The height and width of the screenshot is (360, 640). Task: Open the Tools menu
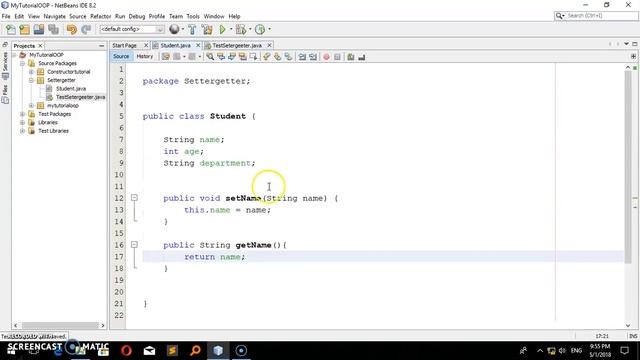click(x=193, y=16)
